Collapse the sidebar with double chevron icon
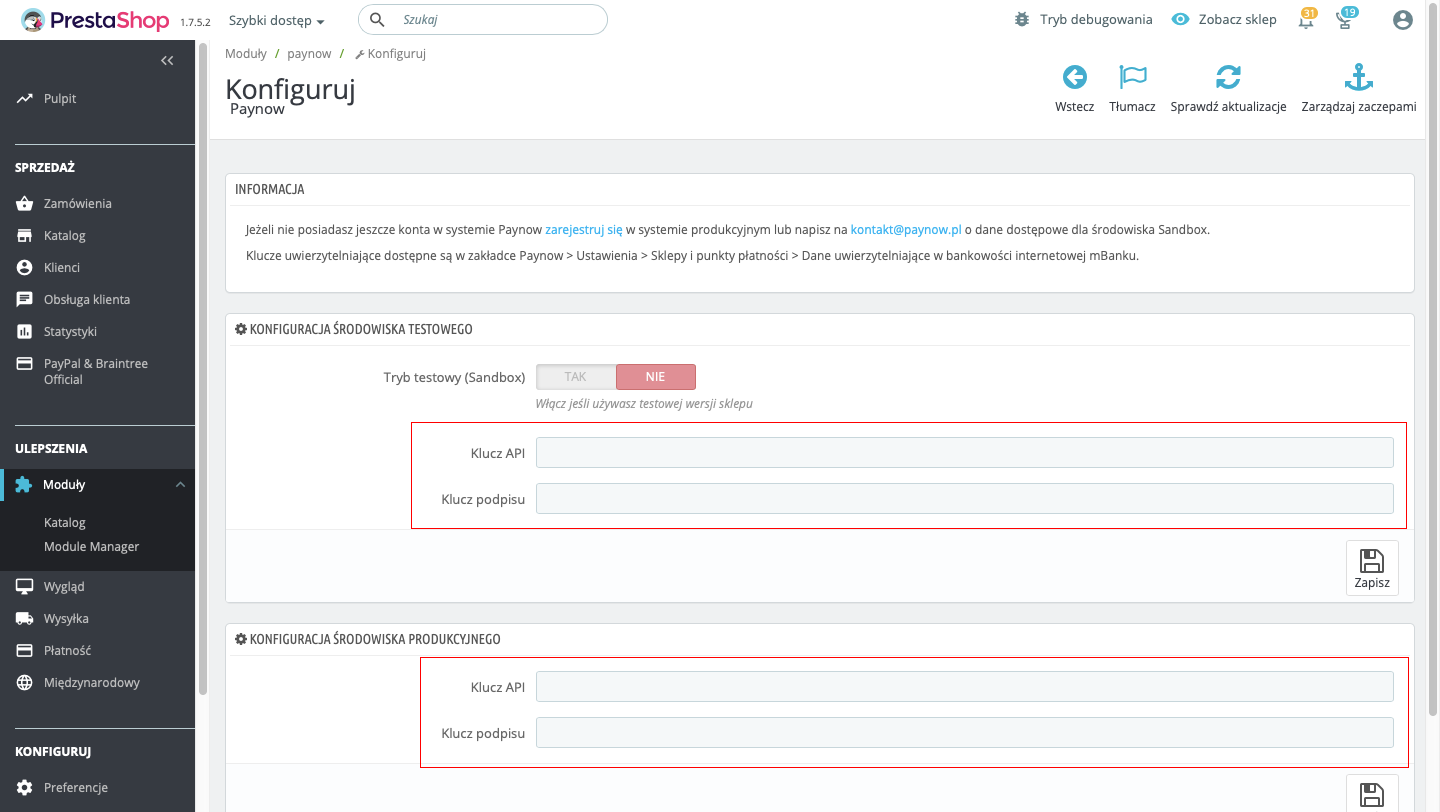Screen dimensions: 1440x812 coord(167,61)
